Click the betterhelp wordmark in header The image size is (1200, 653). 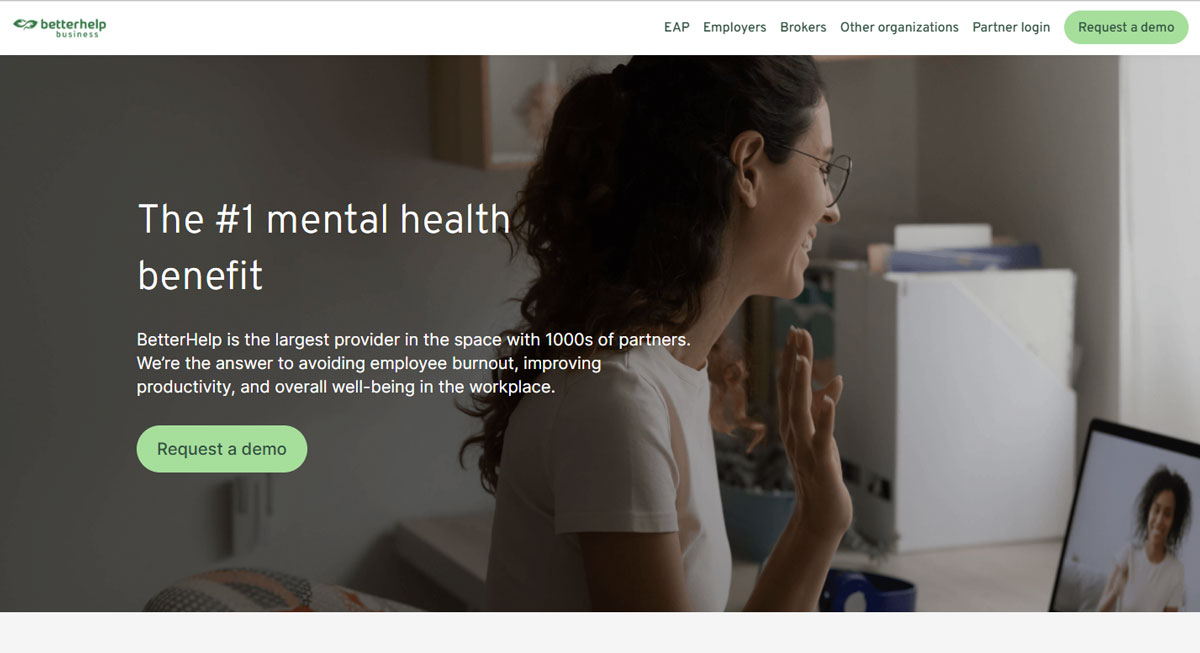[x=73, y=23]
